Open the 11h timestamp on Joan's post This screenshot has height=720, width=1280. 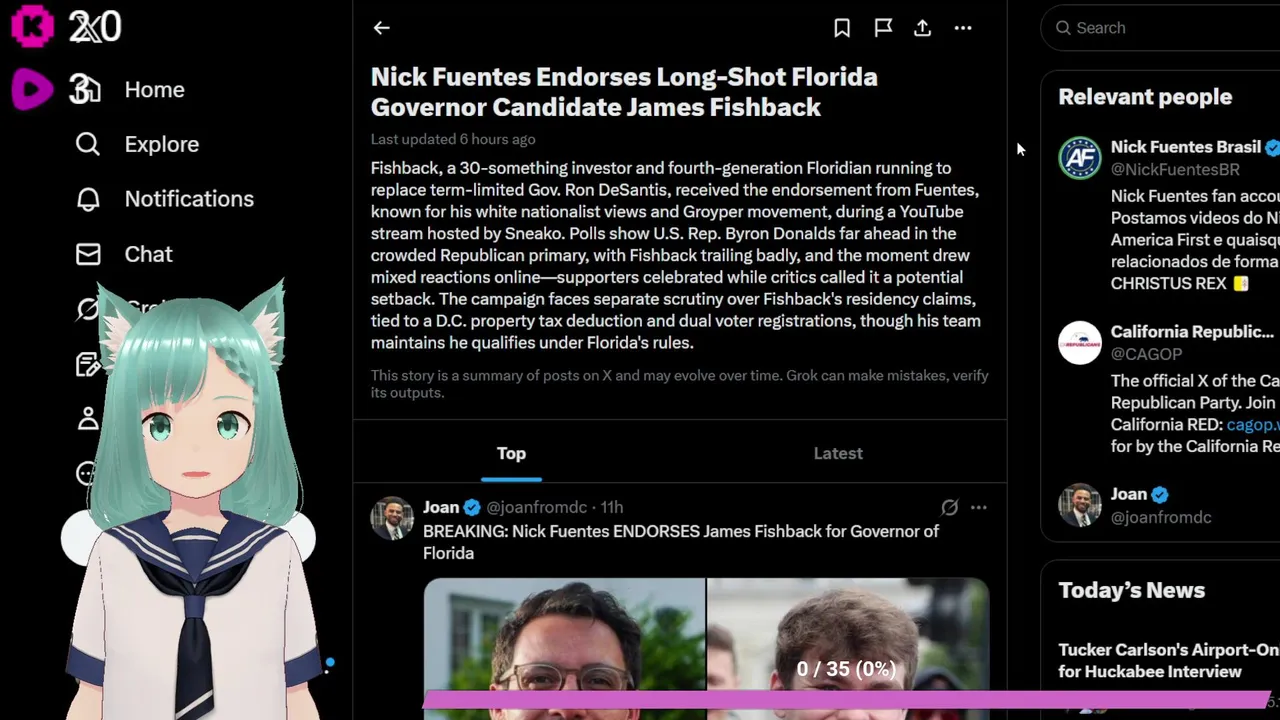click(612, 507)
